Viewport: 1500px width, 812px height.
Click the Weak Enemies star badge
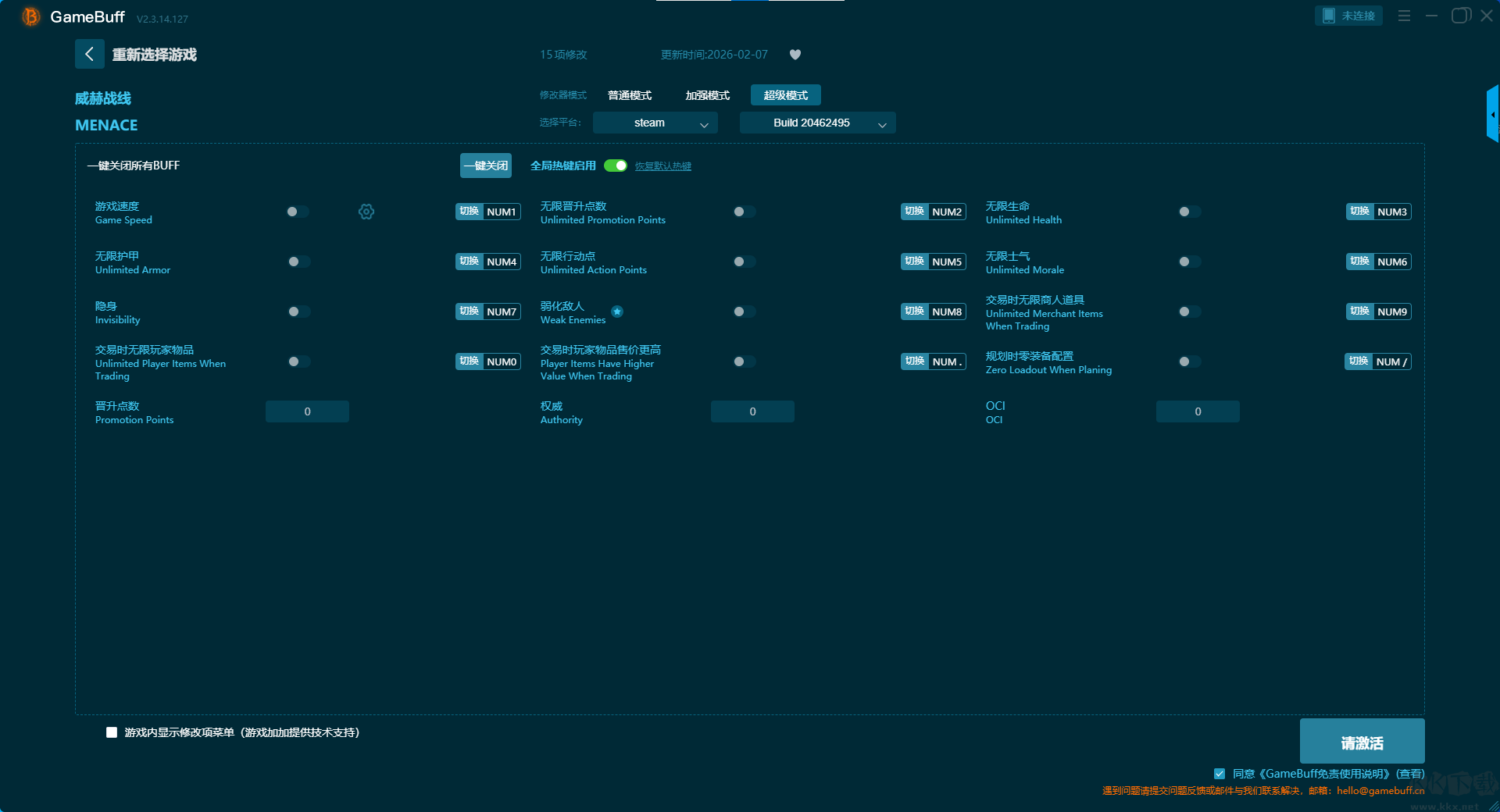[x=617, y=312]
